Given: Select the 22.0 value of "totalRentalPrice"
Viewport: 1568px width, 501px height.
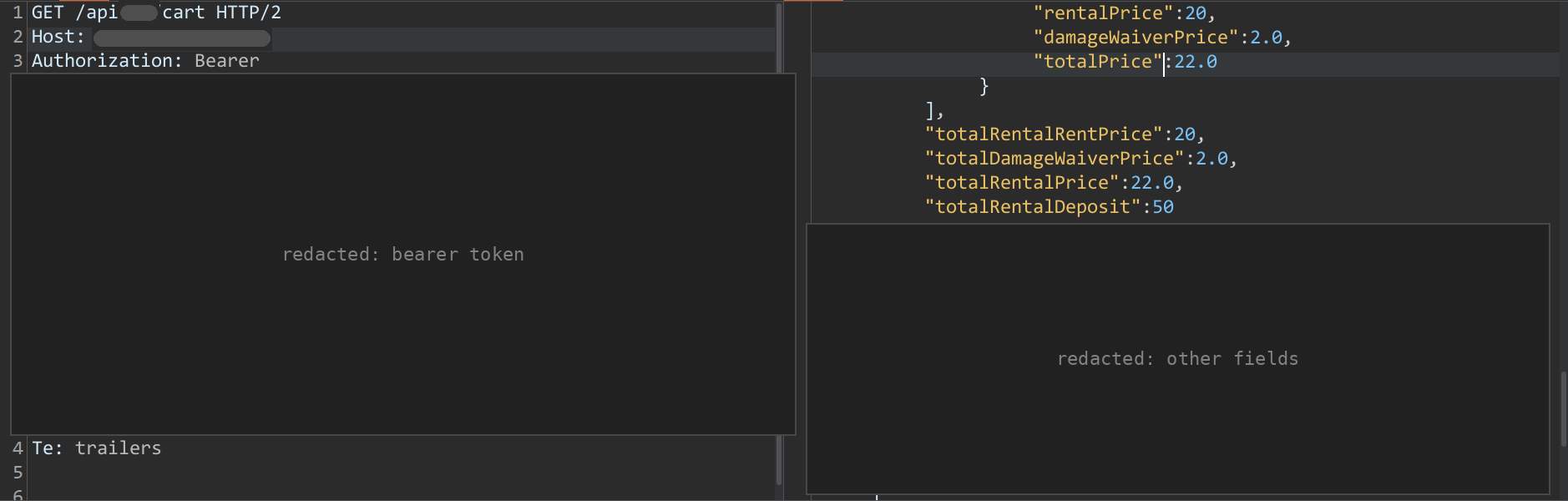Looking at the screenshot, I should click(x=1152, y=183).
